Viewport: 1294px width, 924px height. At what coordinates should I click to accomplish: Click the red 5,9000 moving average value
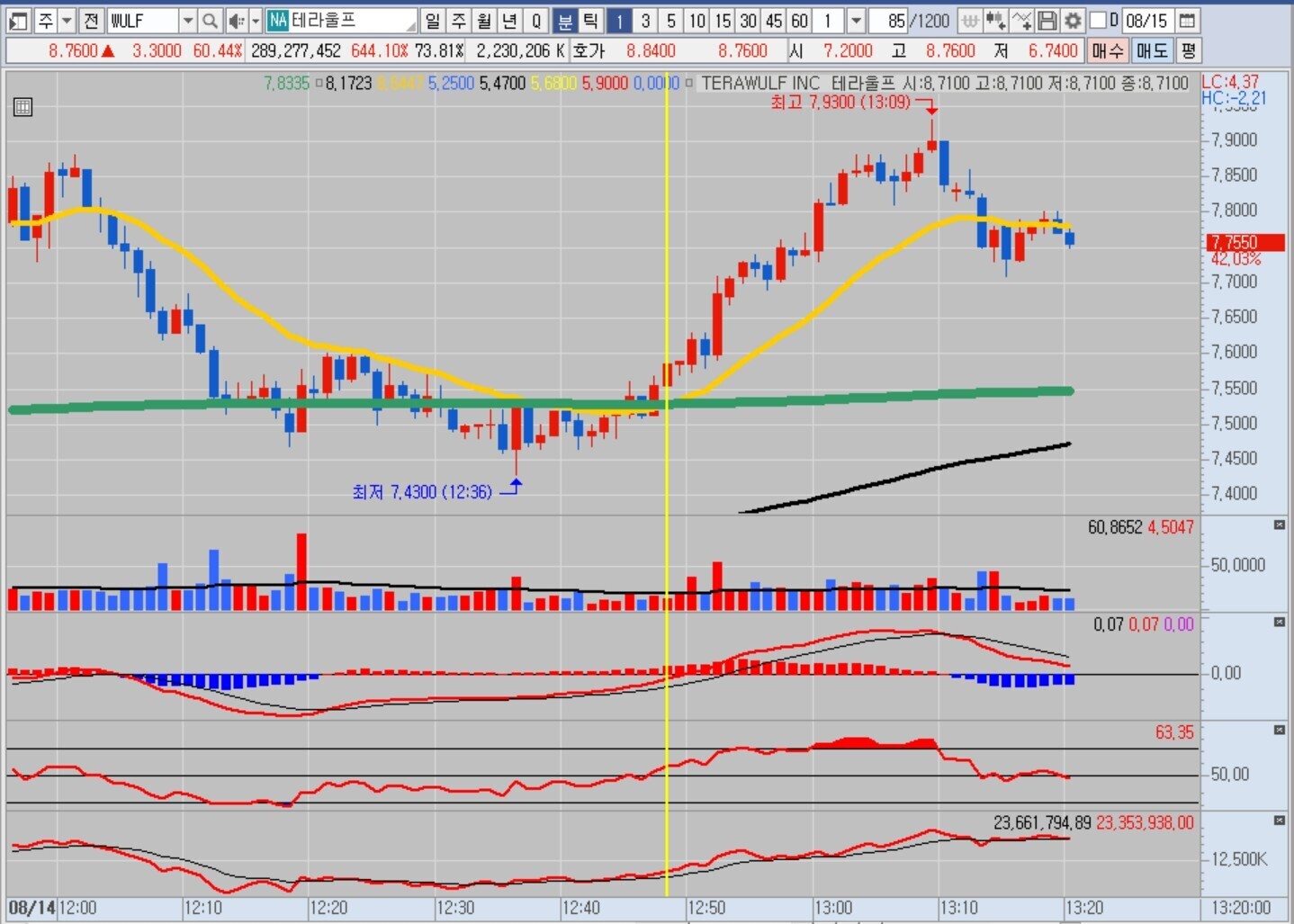605,84
